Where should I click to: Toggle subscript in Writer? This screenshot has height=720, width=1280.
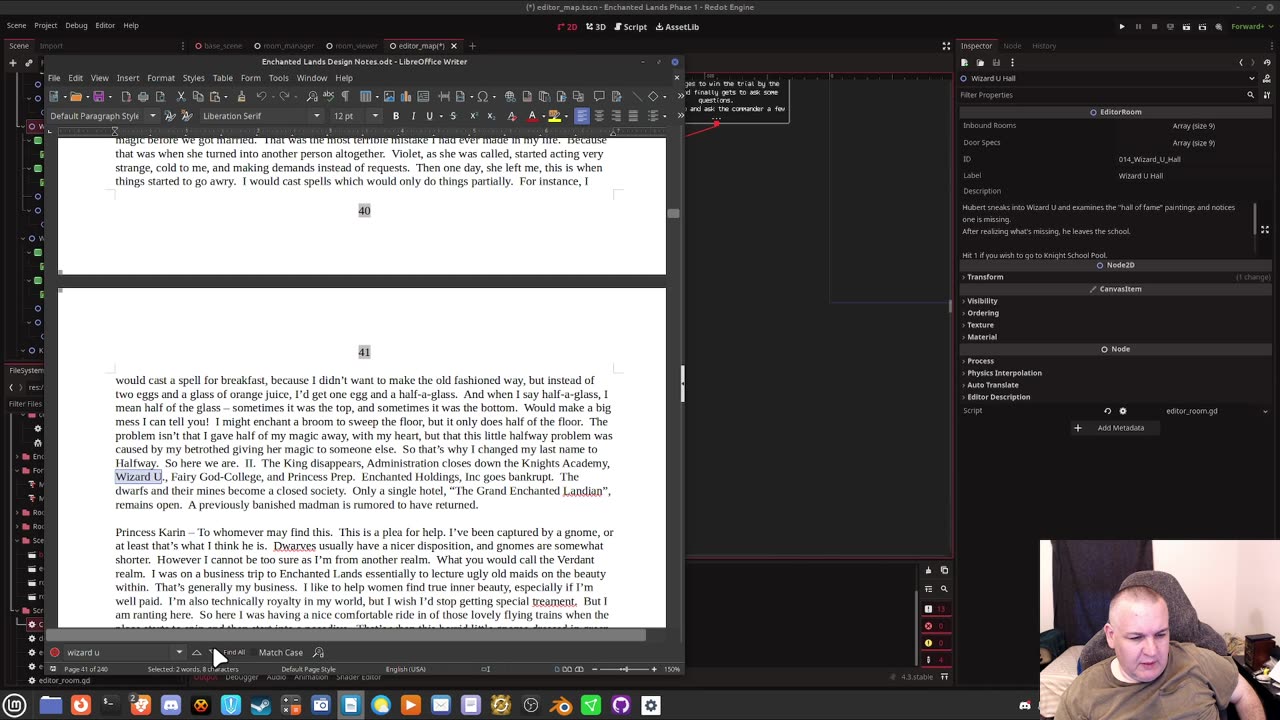[x=490, y=116]
